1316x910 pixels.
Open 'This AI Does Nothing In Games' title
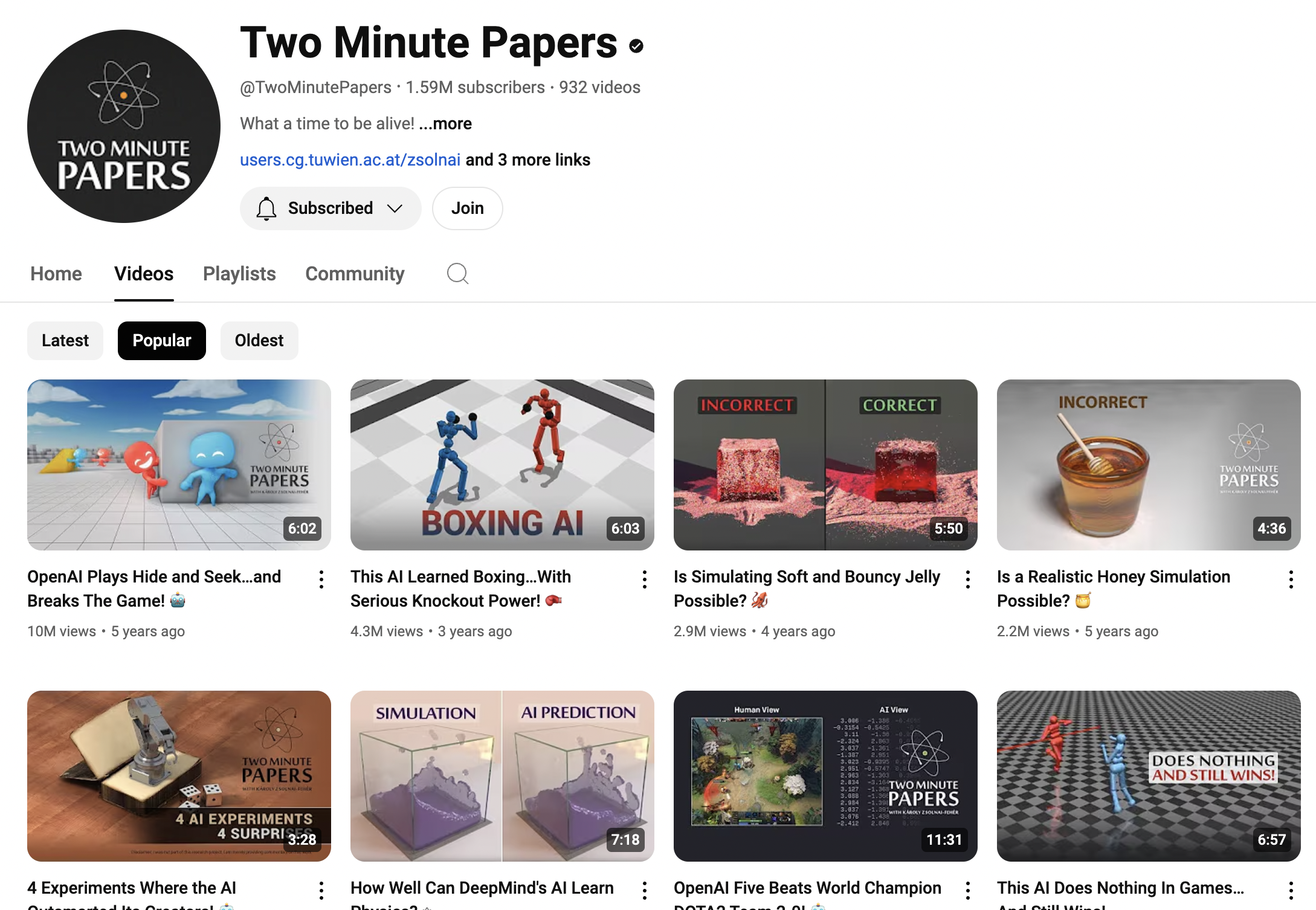click(1121, 894)
